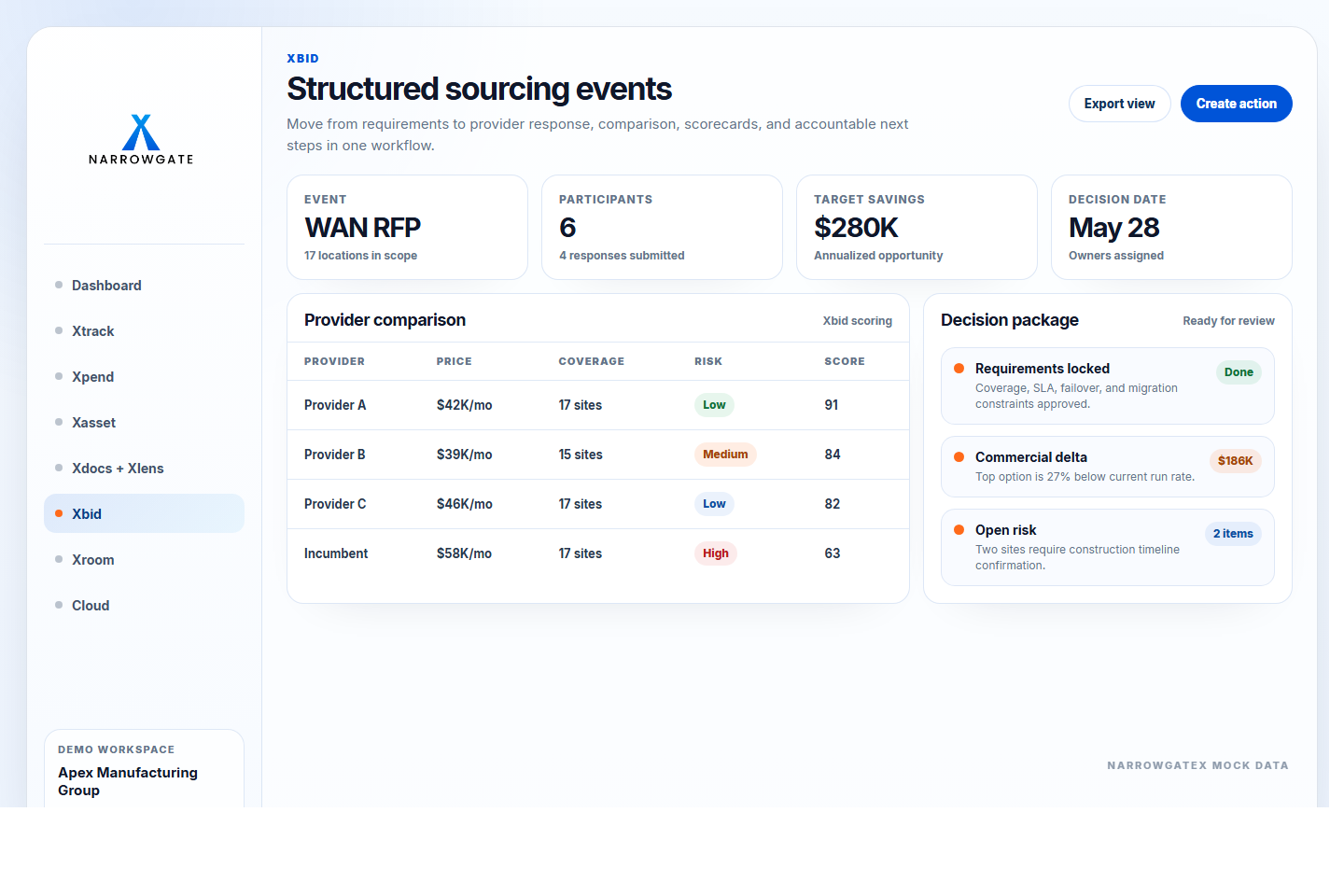Click the $39K/mo price cell
The image size is (1344, 896).
click(x=464, y=455)
